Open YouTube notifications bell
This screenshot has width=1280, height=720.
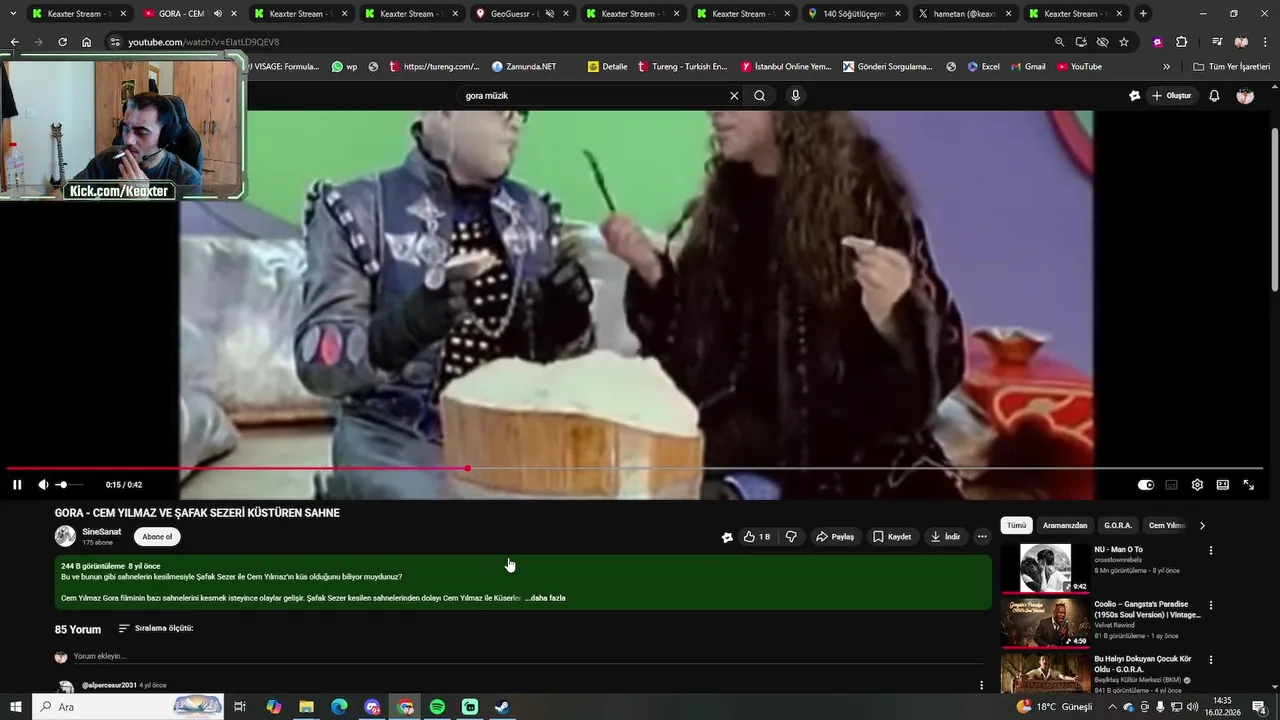click(x=1214, y=96)
